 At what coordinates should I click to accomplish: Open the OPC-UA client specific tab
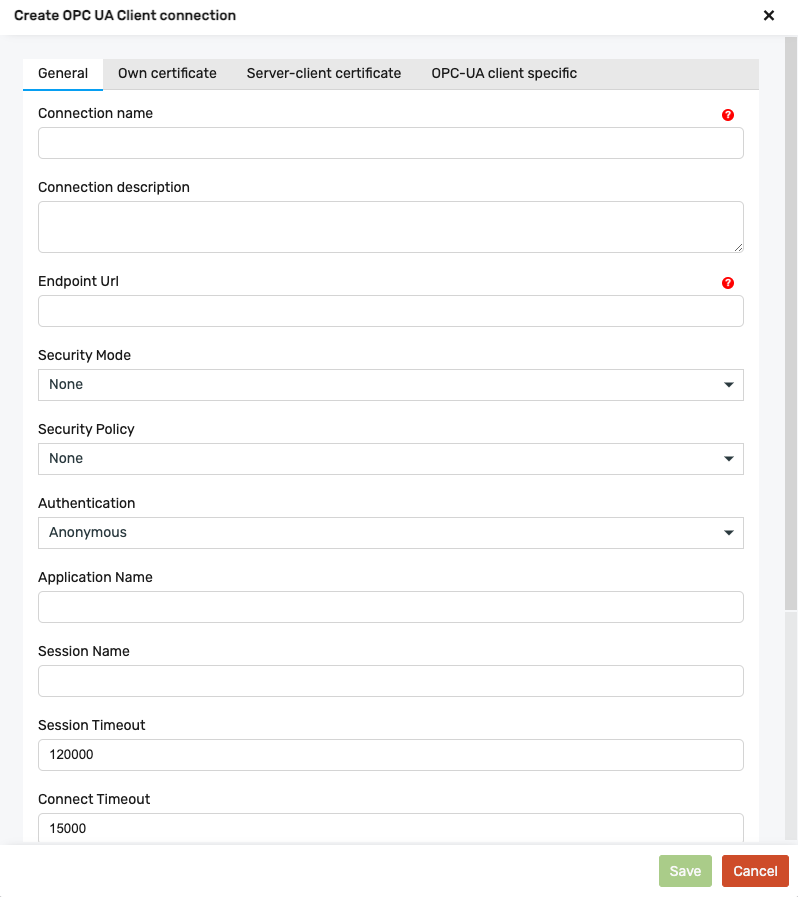[503, 73]
